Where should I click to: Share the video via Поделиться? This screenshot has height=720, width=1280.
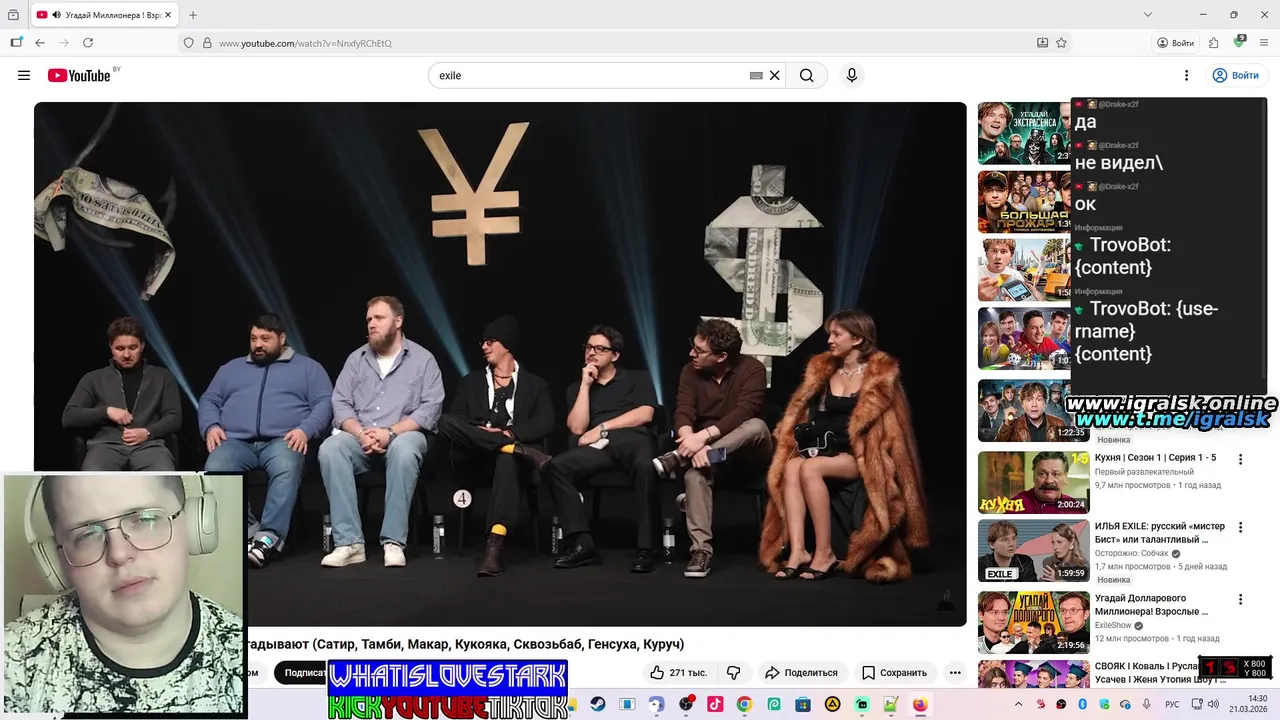coord(801,673)
